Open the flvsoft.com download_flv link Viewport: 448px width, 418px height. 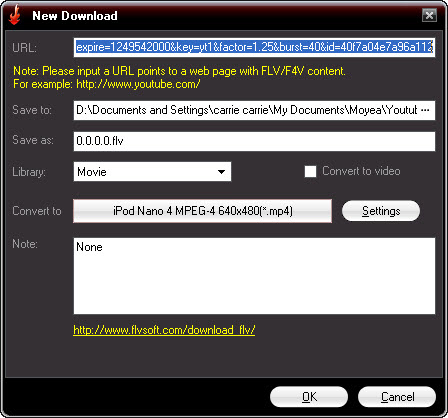(x=164, y=330)
